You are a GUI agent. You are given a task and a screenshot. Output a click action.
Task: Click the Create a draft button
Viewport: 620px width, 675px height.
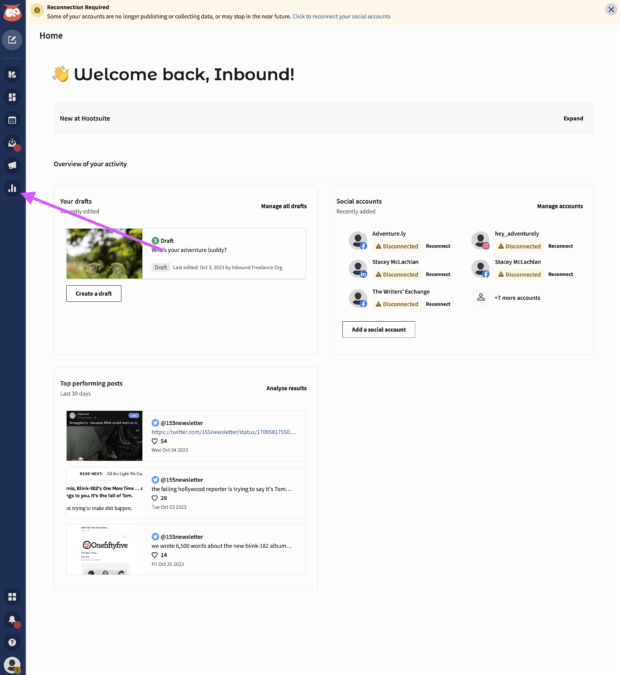click(x=94, y=294)
